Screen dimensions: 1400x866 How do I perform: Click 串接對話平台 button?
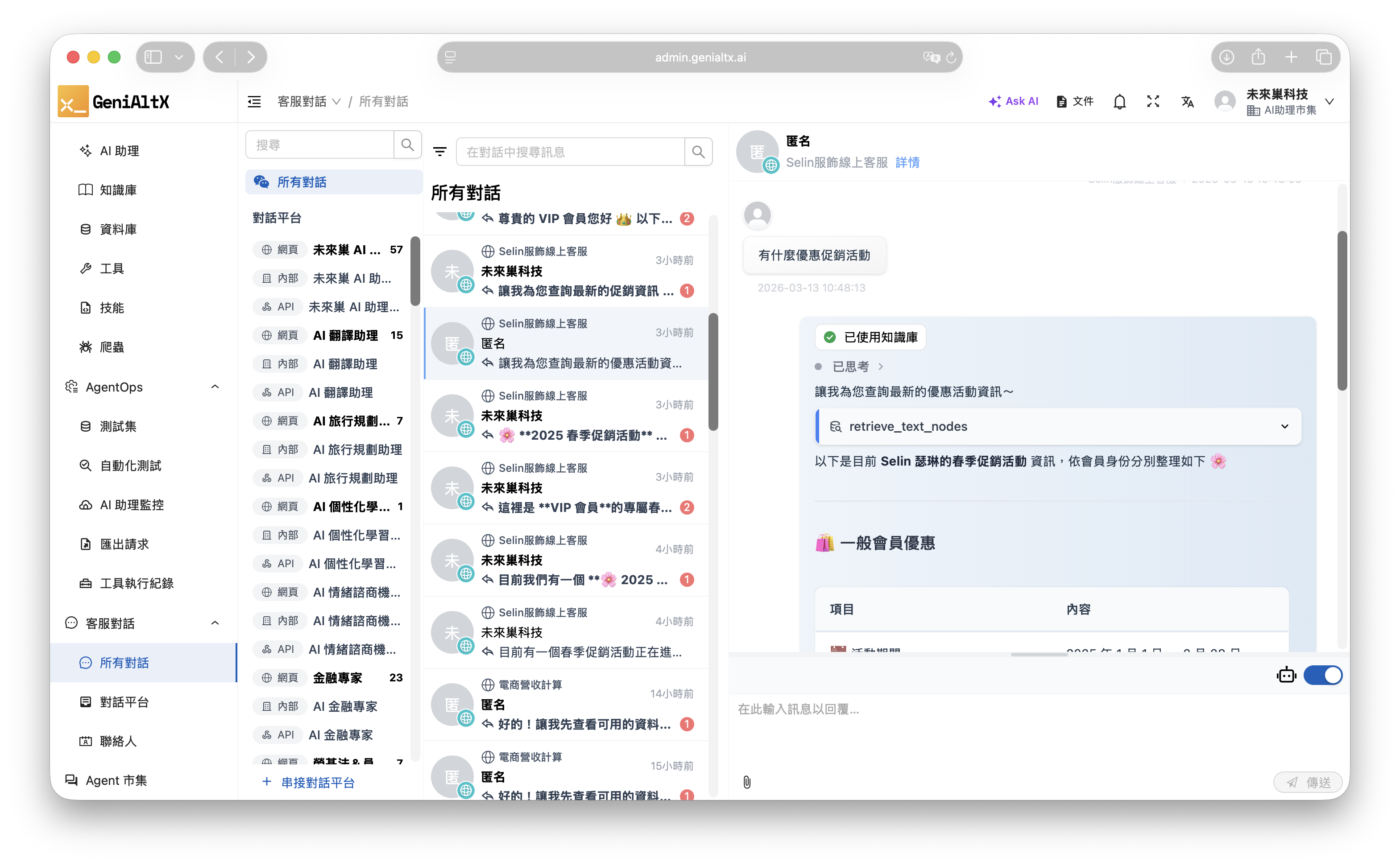coord(309,782)
